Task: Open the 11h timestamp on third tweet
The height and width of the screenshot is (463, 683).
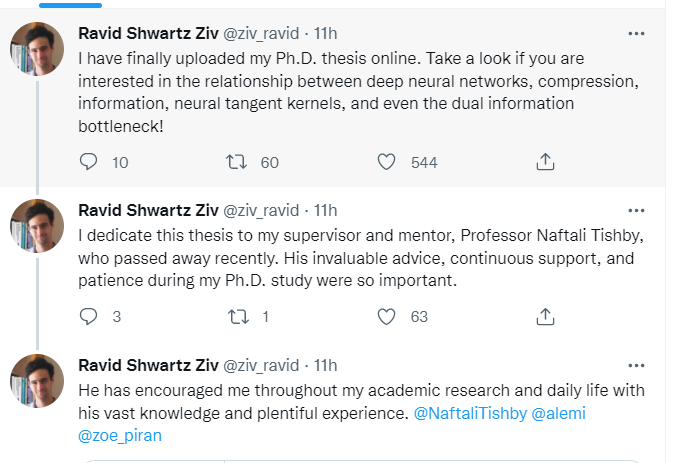Action: point(326,364)
